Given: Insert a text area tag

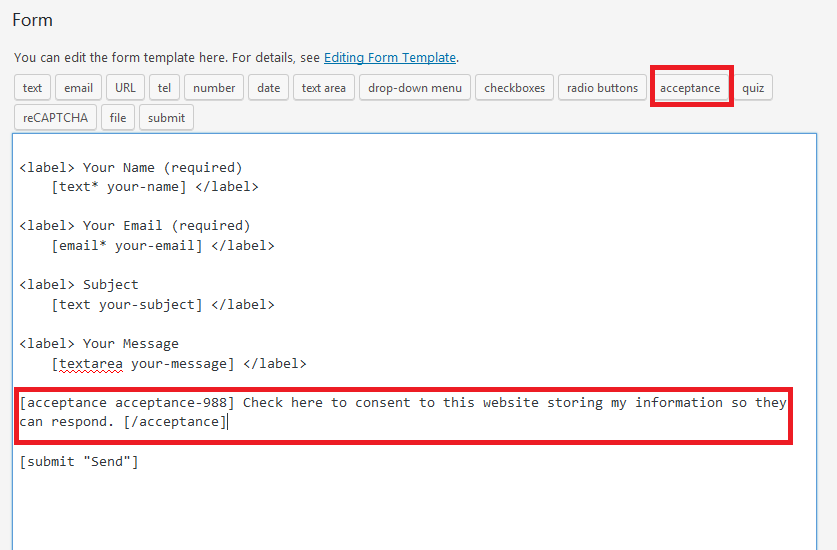Looking at the screenshot, I should (x=323, y=88).
